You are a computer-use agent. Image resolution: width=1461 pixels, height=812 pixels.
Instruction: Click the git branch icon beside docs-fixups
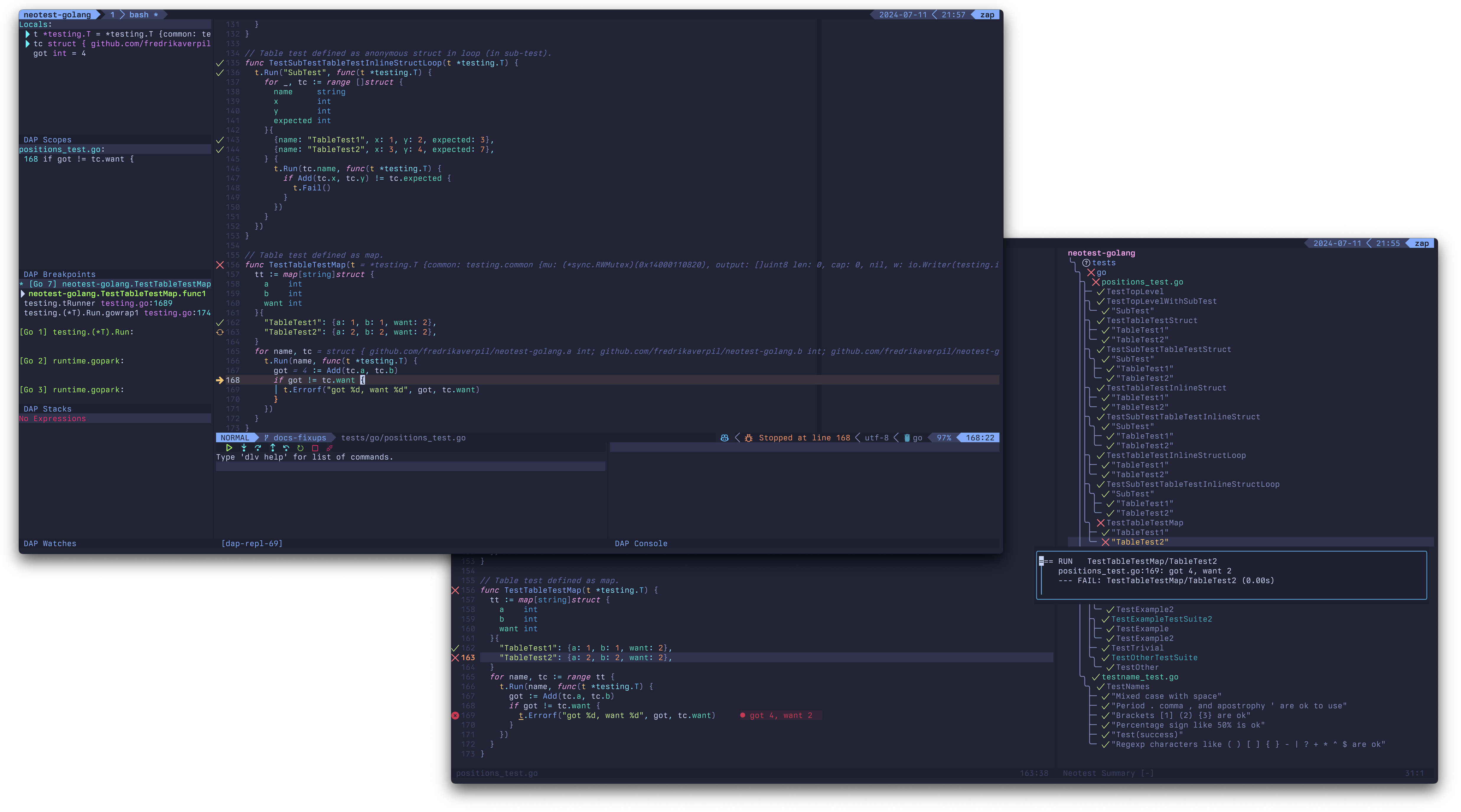pos(267,438)
